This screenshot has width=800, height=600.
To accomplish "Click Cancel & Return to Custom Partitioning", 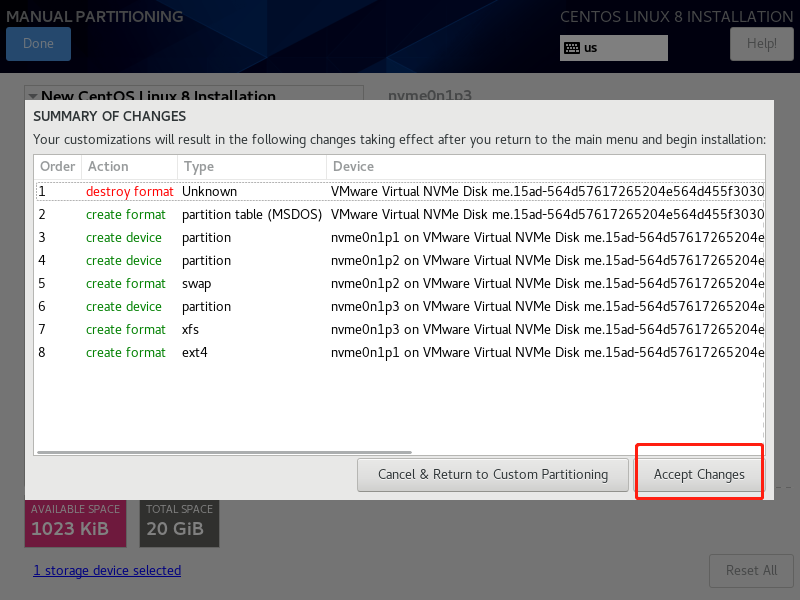I will click(x=493, y=474).
